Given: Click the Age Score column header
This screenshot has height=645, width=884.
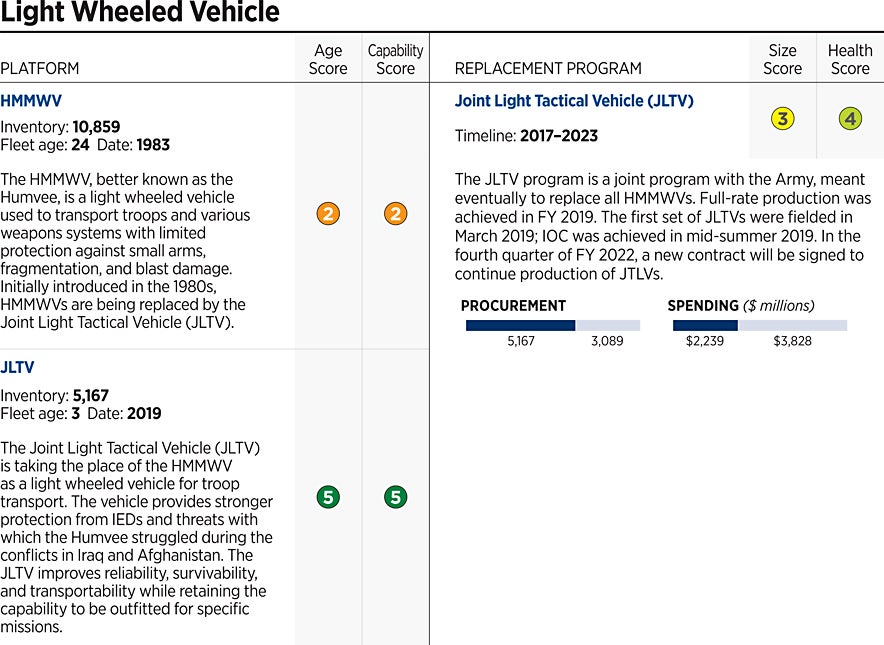Looking at the screenshot, I should tap(327, 59).
